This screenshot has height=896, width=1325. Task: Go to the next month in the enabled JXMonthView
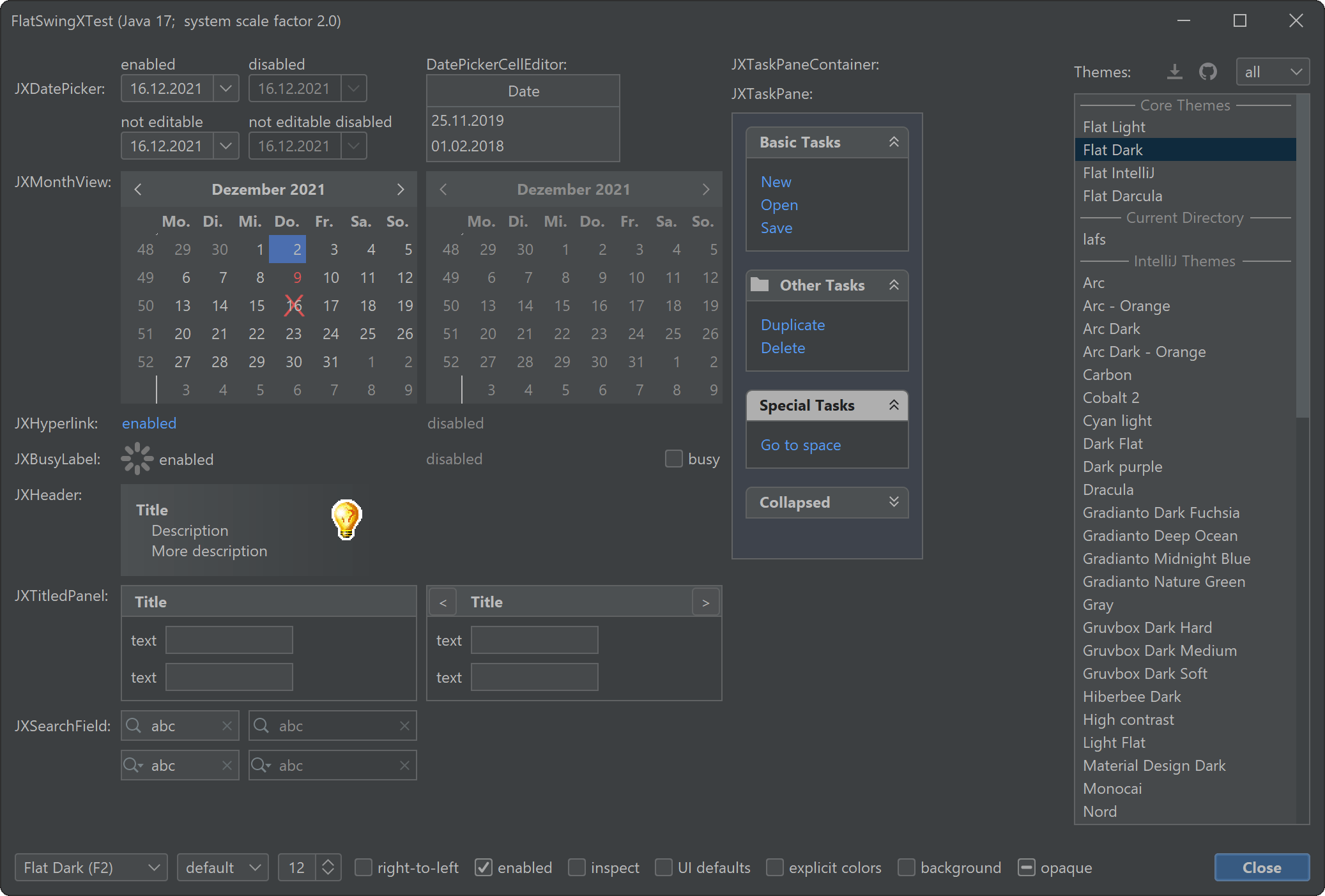tap(401, 189)
